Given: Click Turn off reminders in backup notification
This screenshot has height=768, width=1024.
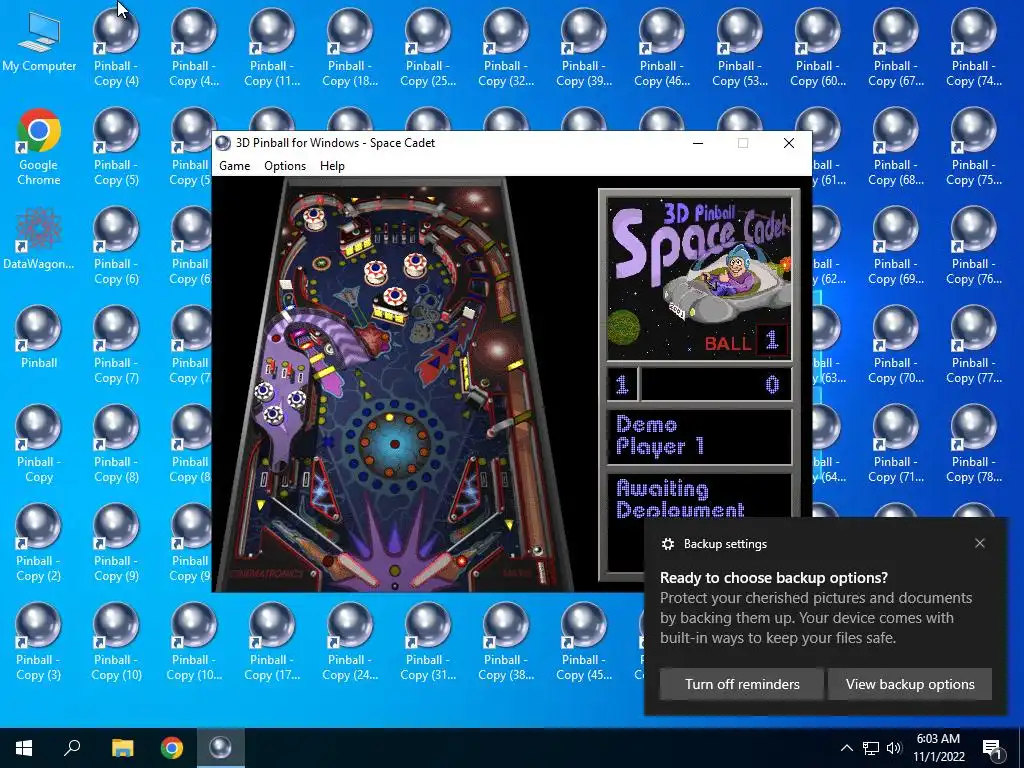Looking at the screenshot, I should pos(742,684).
